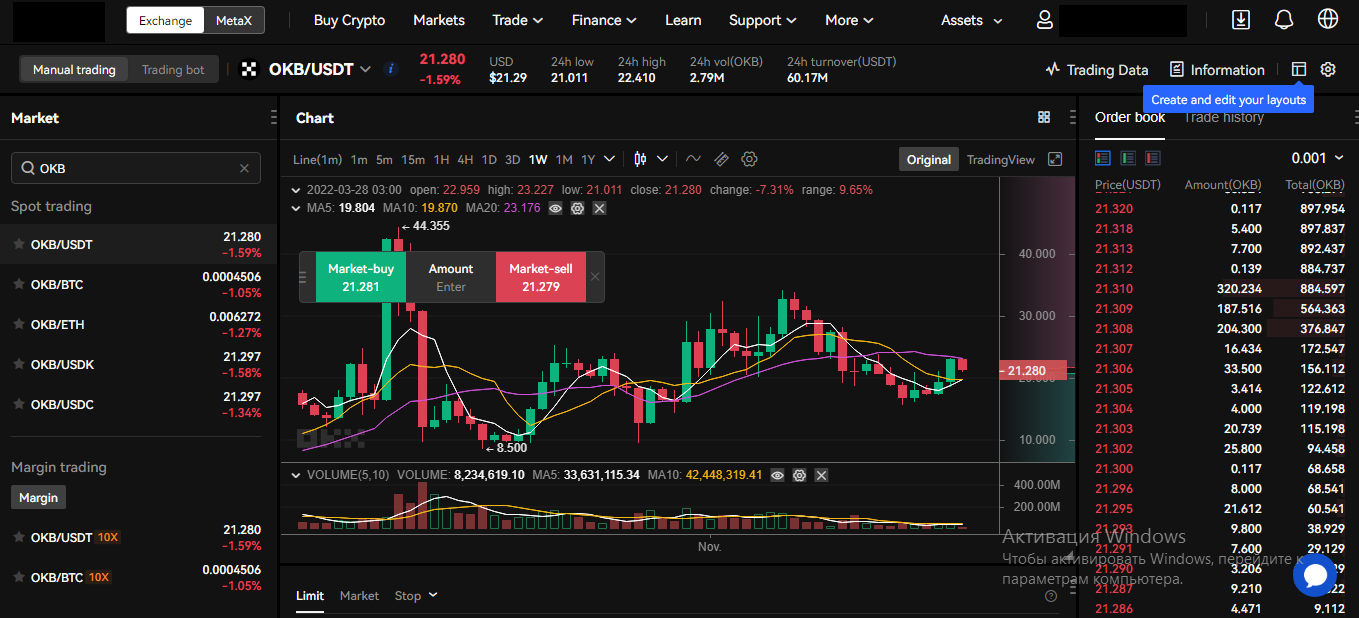The width and height of the screenshot is (1359, 618).
Task: Favorite the OKB/BTC spot pair star
Action: [x=18, y=285]
